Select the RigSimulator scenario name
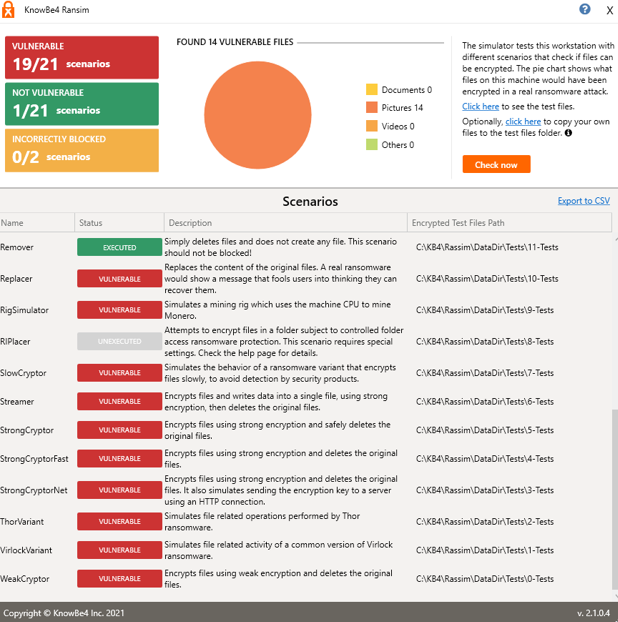Image resolution: width=618 pixels, height=622 pixels. click(24, 310)
